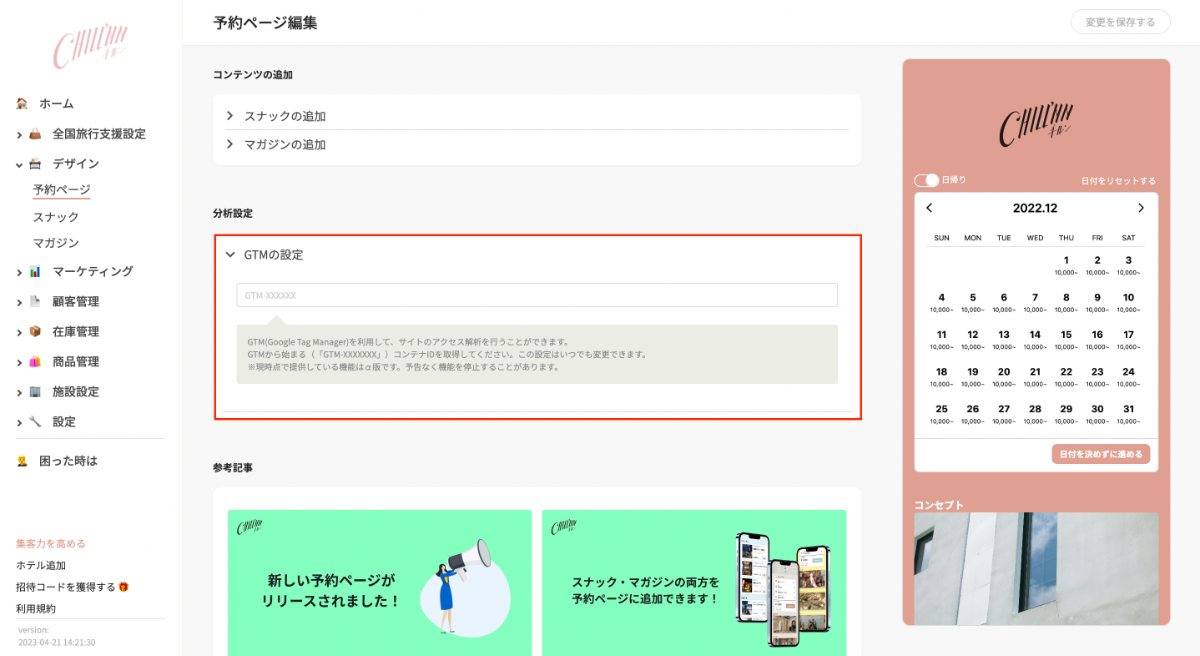This screenshot has width=1200, height=656.
Task: Open the マガジン design submenu item
Action: [x=55, y=243]
